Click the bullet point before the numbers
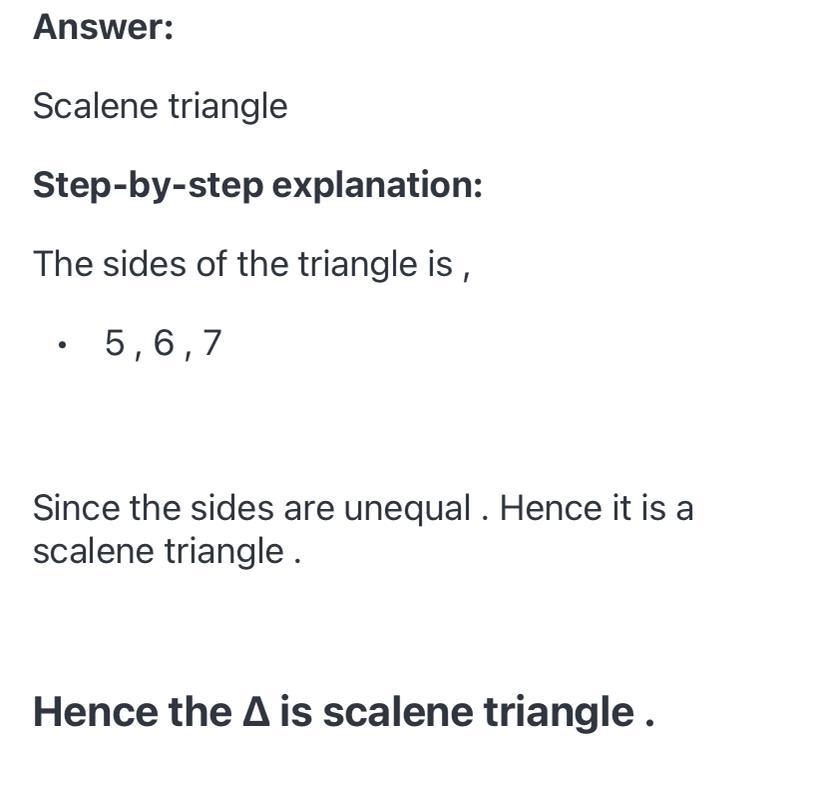826x788 pixels. 62,345
